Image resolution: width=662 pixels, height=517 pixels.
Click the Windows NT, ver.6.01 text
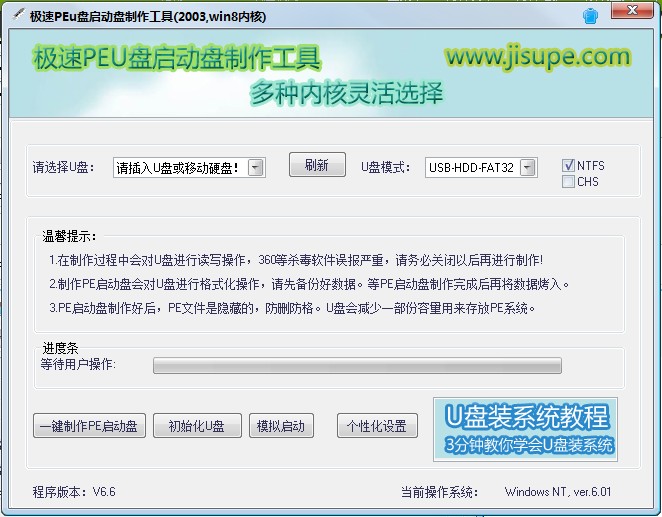tap(558, 492)
